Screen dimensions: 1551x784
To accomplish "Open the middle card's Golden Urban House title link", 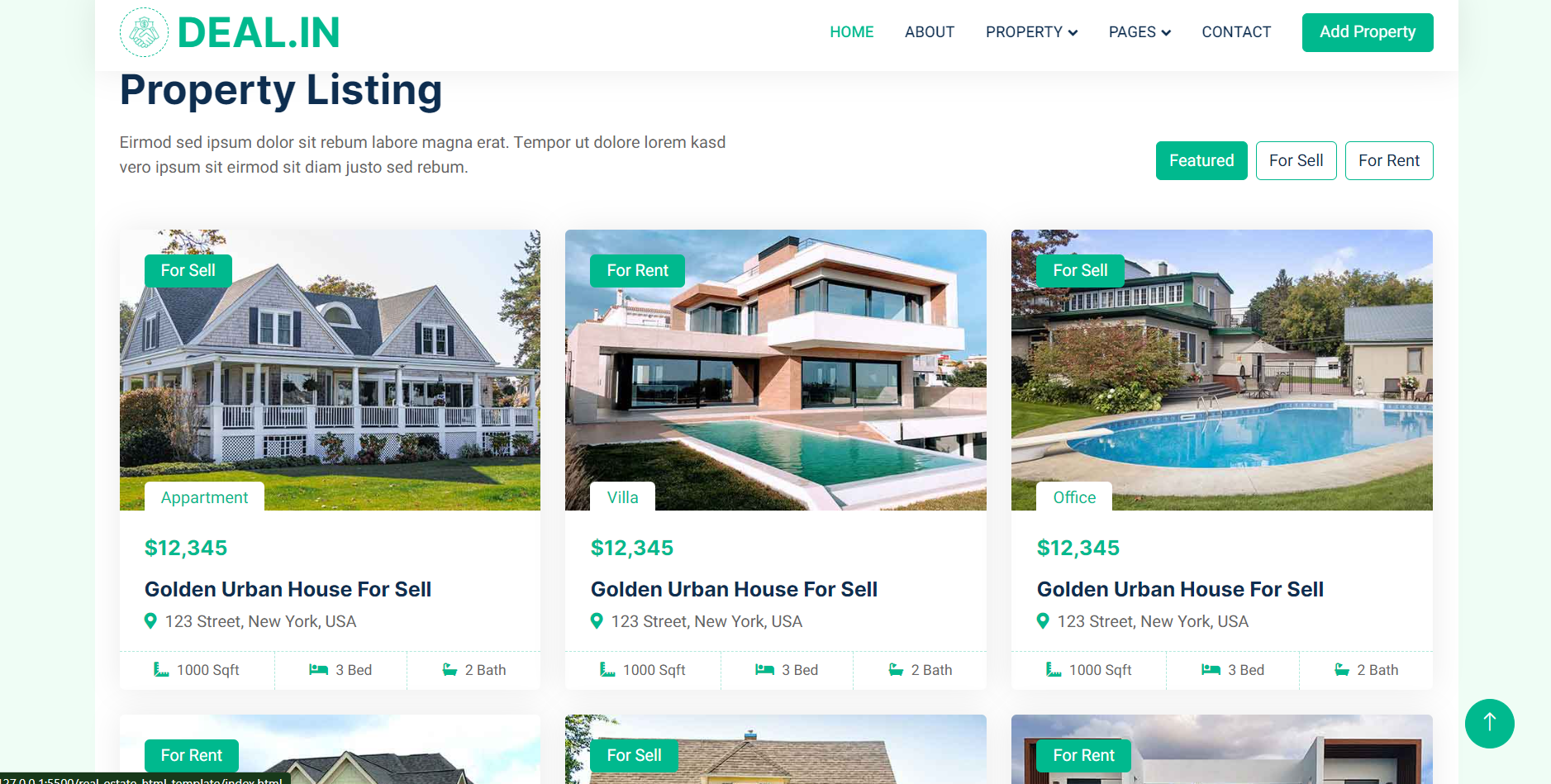I will (x=734, y=589).
